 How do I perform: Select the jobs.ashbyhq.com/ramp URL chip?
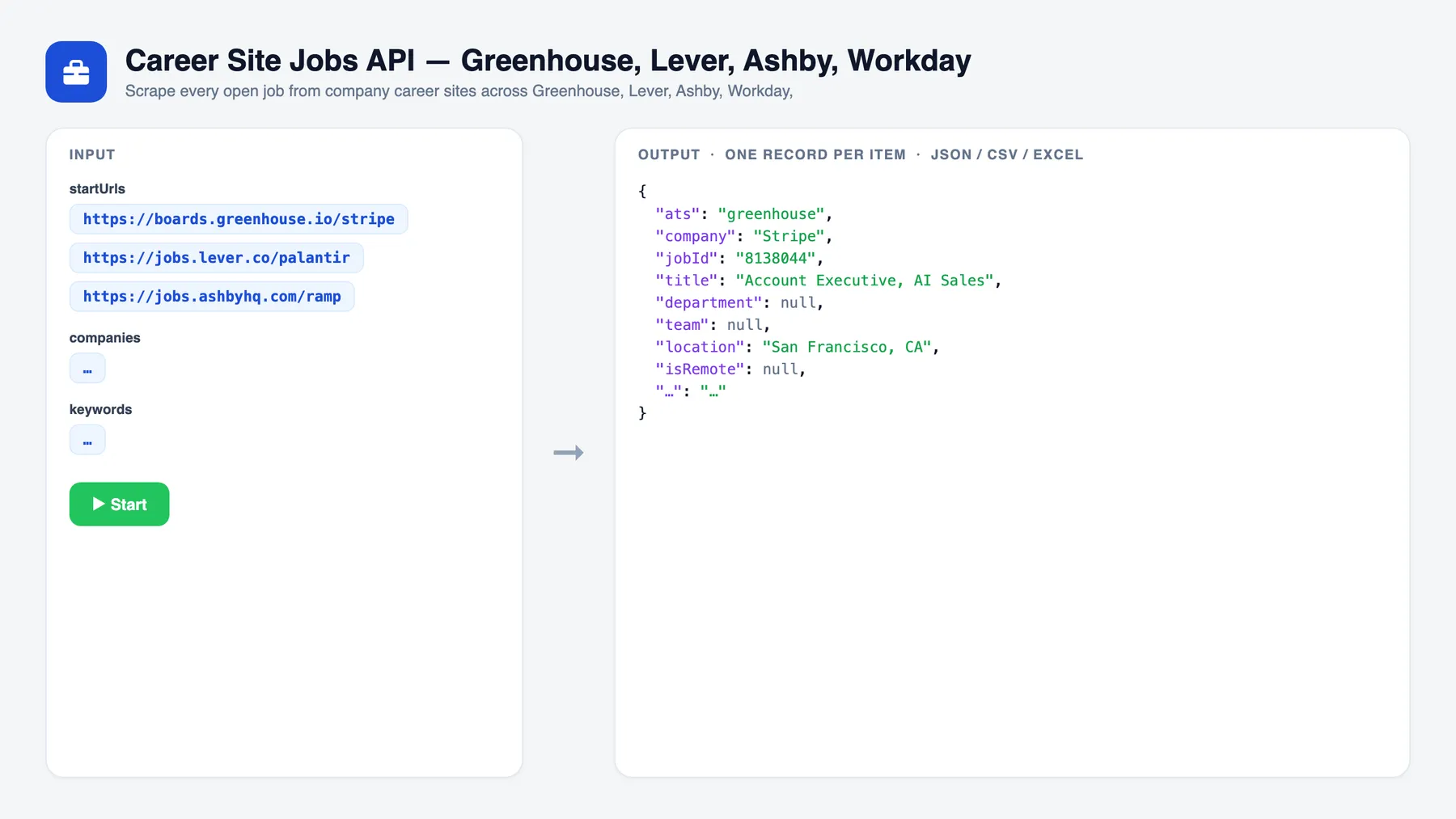click(x=212, y=297)
